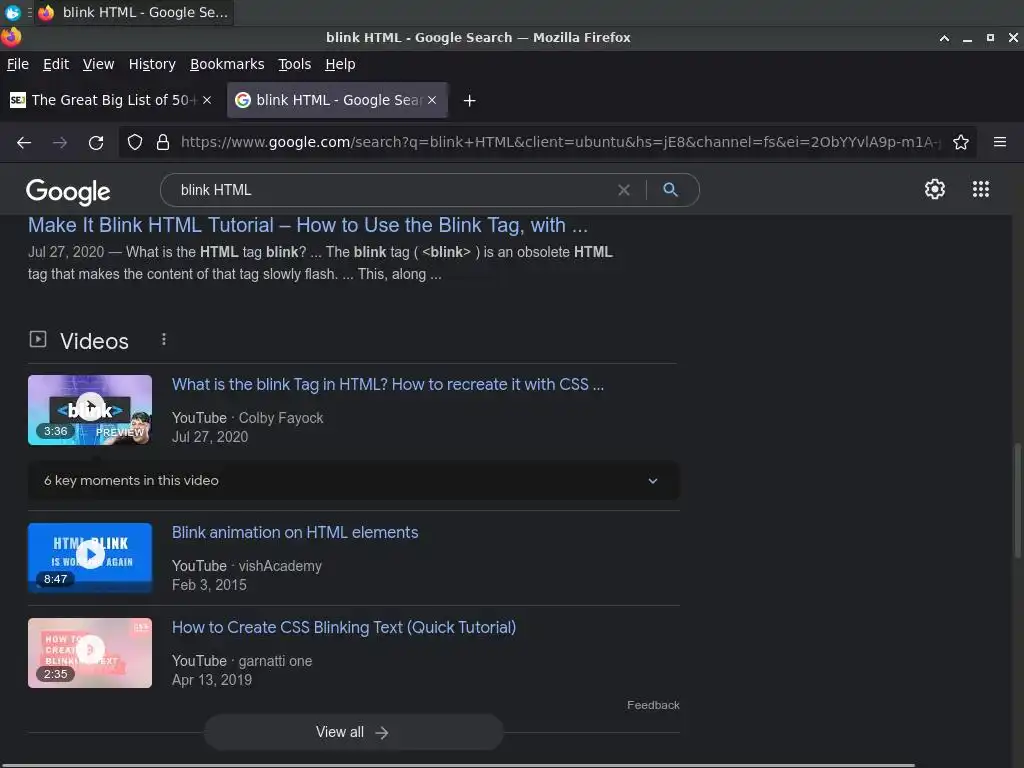Reload the current page
Image resolution: width=1024 pixels, height=768 pixels.
pyautogui.click(x=96, y=142)
